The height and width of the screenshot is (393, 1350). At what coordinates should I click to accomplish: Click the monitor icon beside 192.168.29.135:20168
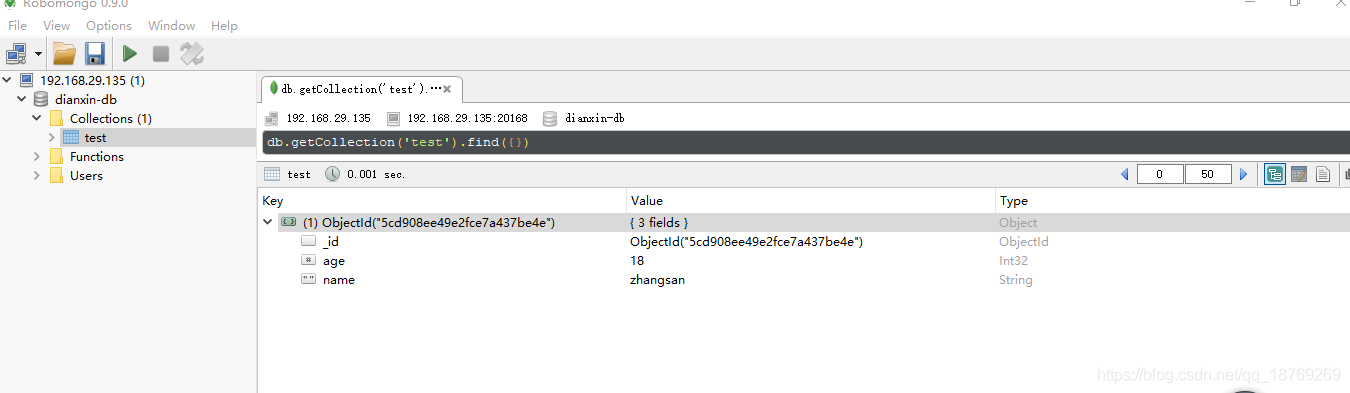point(394,118)
